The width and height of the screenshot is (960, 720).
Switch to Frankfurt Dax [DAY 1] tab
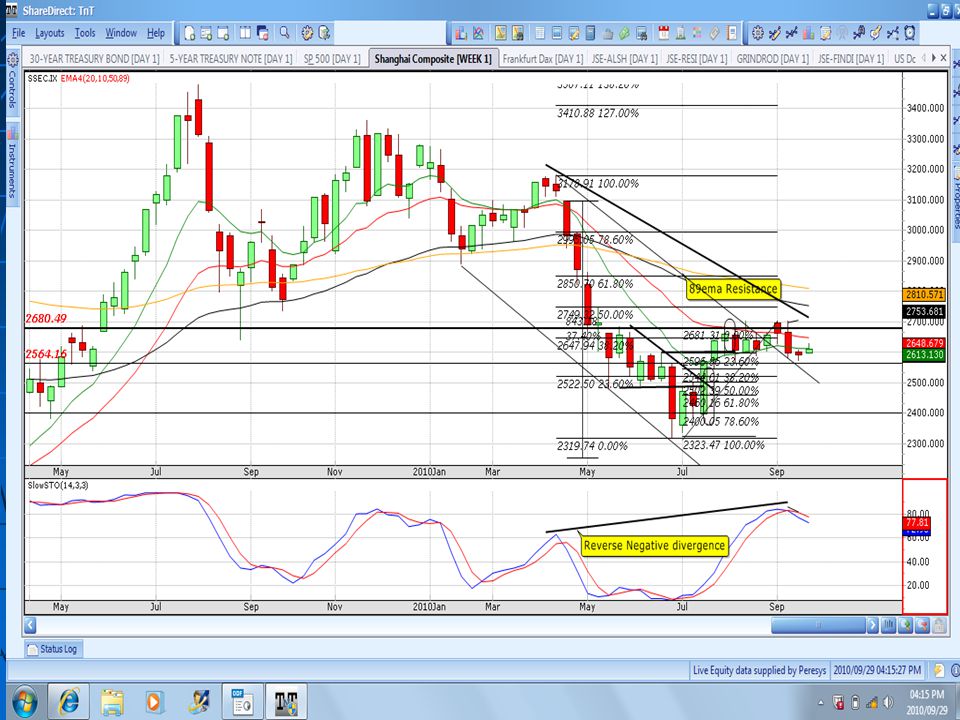[x=542, y=59]
